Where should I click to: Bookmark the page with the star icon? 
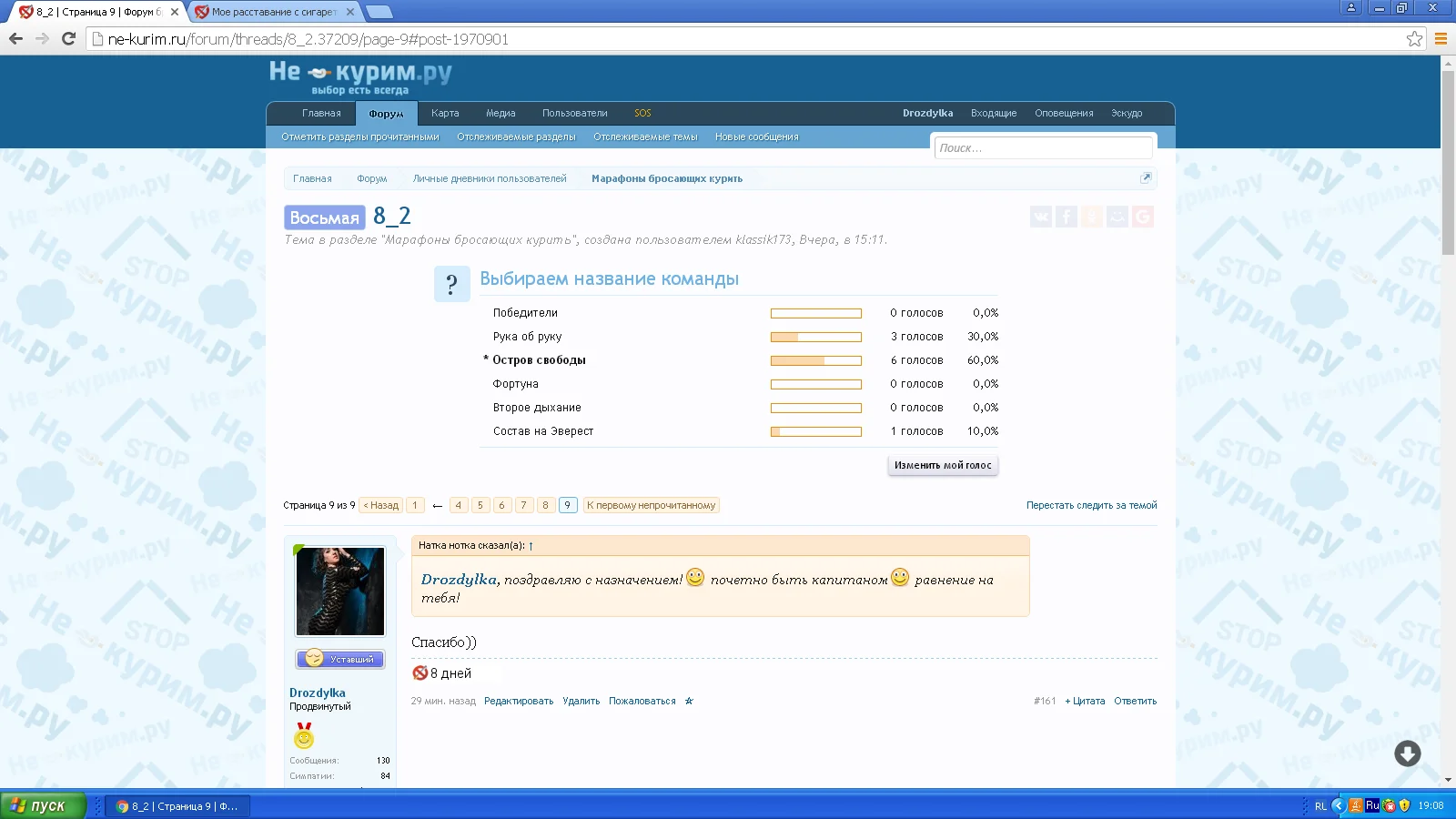click(1414, 39)
